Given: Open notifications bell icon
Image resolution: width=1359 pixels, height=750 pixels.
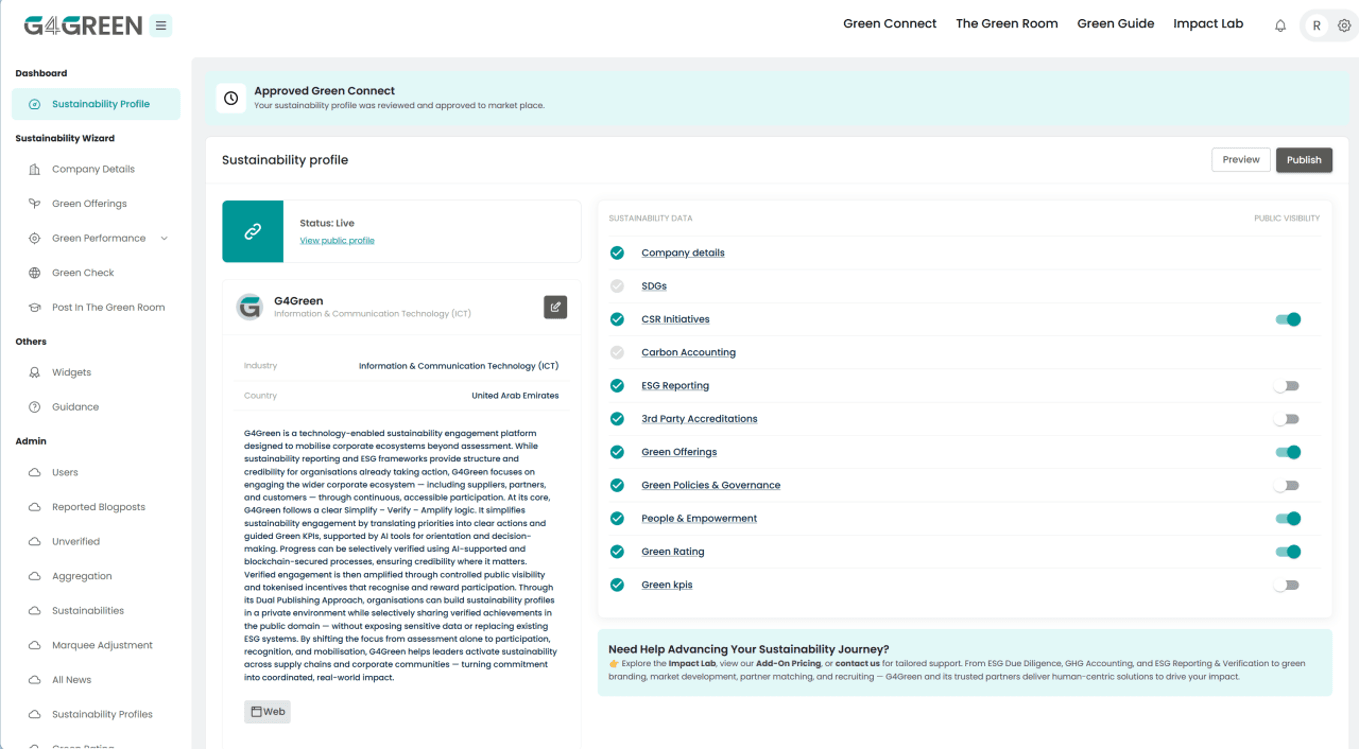Looking at the screenshot, I should 1280,26.
